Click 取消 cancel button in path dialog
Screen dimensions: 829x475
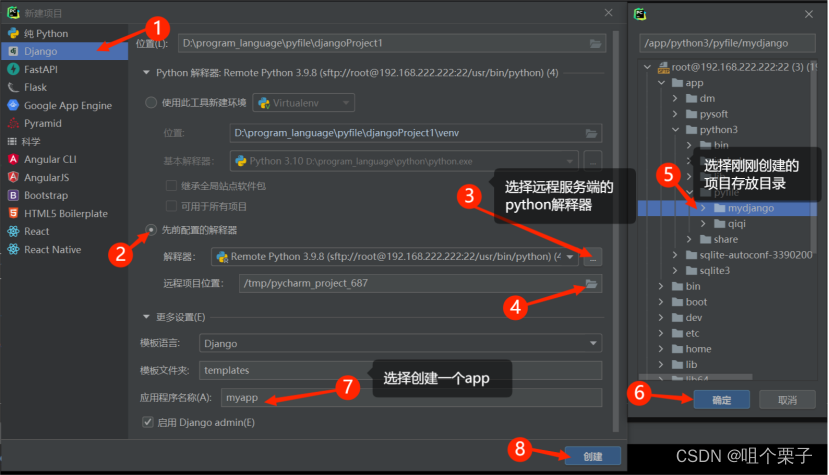[x=787, y=400]
